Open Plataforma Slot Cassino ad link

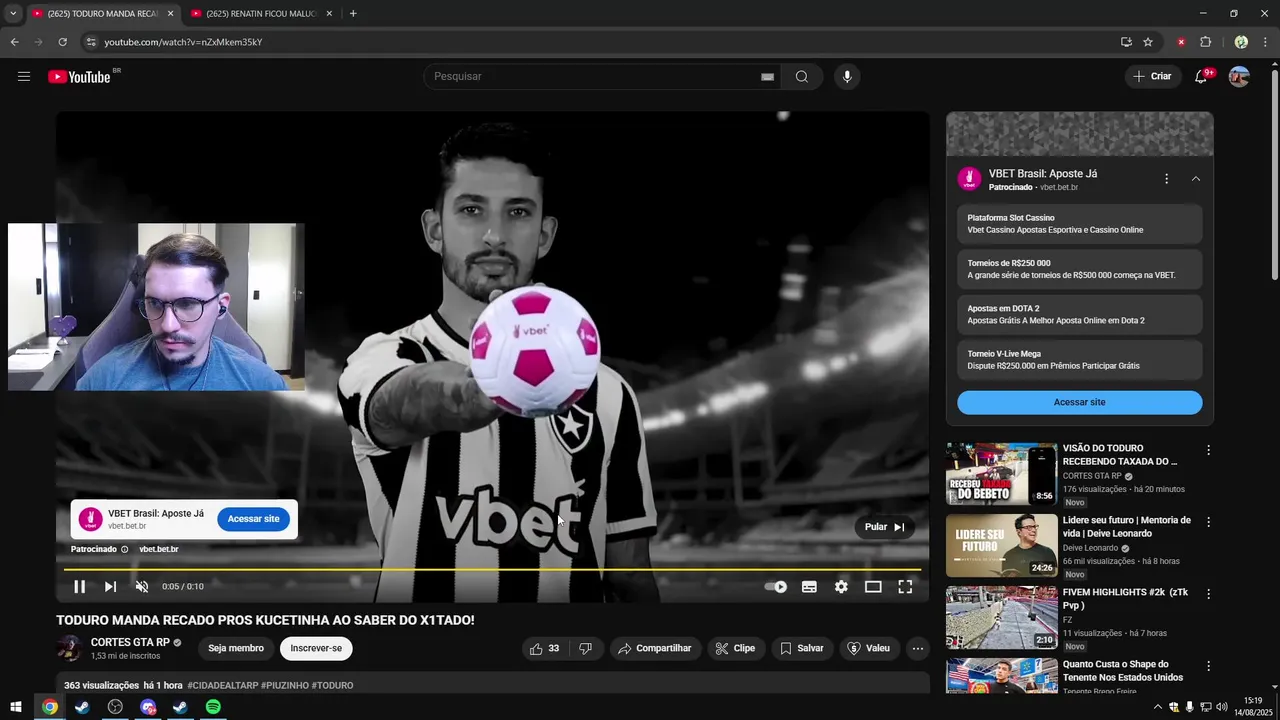tap(1079, 224)
